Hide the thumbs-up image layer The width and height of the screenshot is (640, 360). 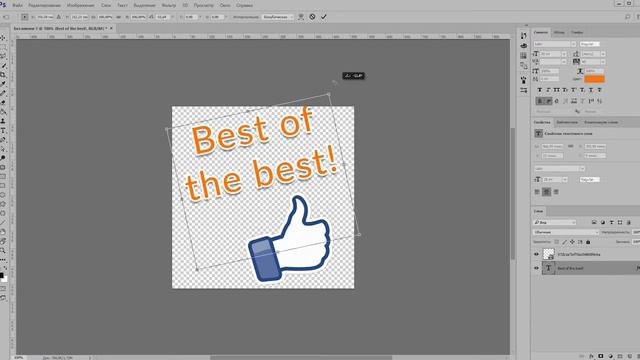536,254
